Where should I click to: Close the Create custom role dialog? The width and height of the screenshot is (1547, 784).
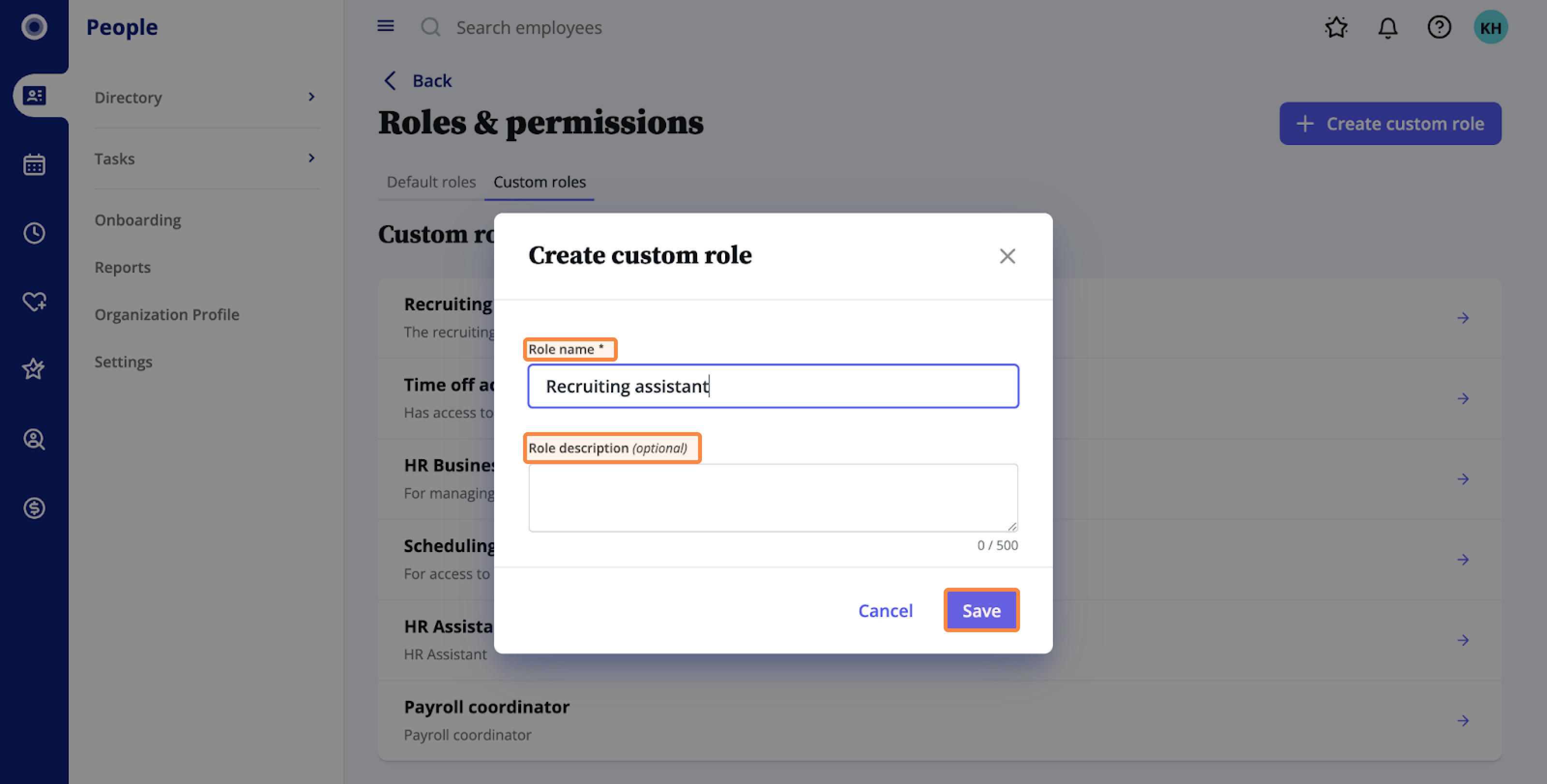(1007, 256)
